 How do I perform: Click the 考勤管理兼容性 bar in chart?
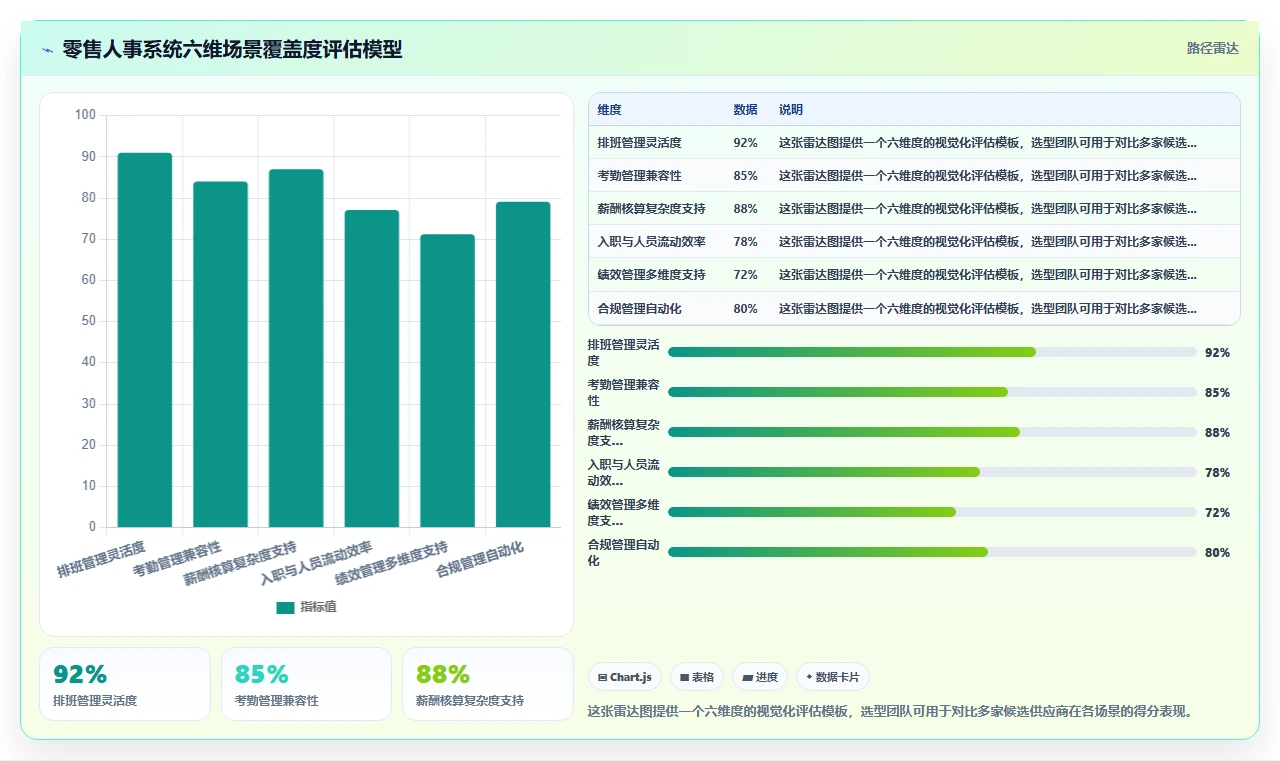pos(220,354)
